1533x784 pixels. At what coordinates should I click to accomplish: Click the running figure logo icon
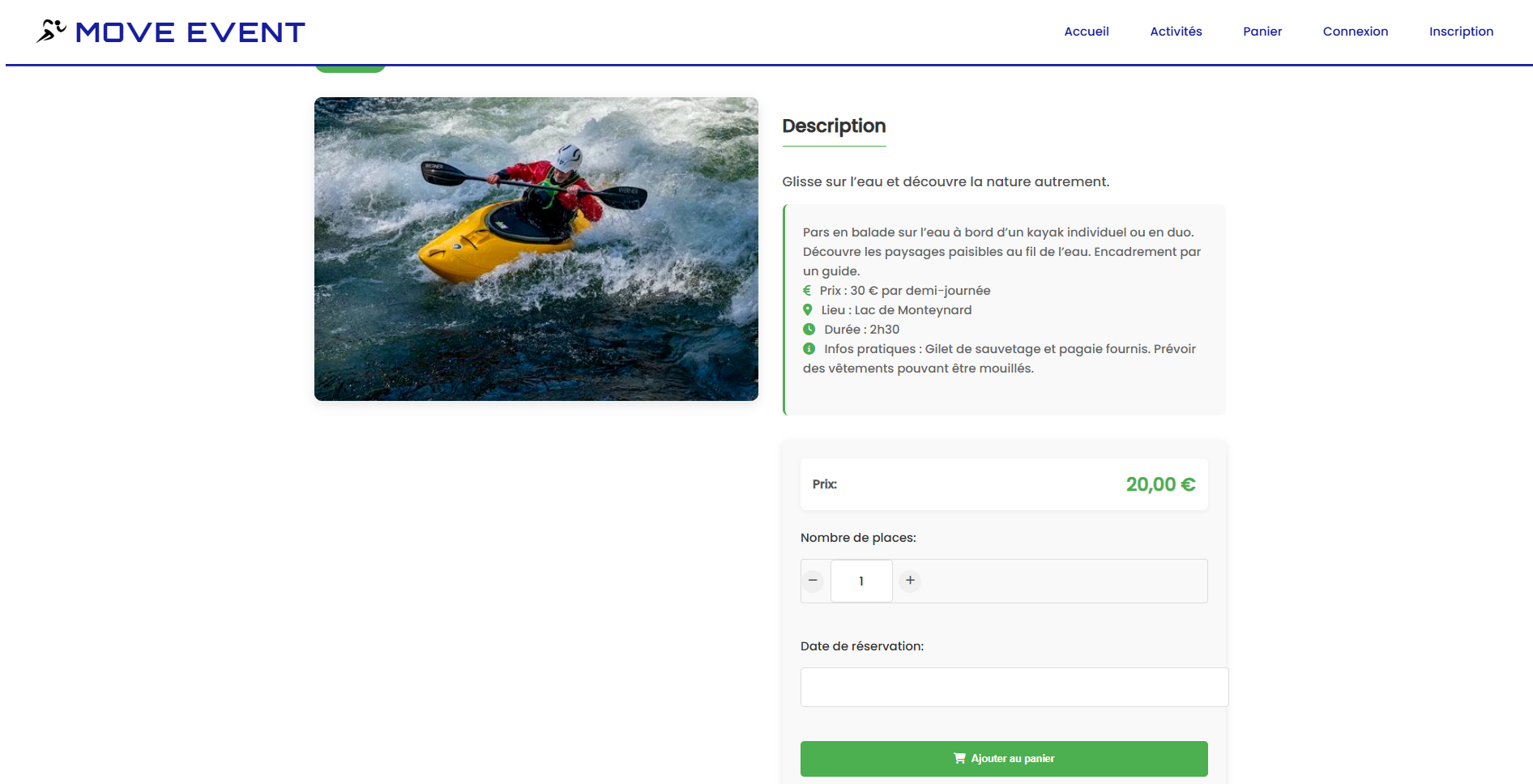point(50,31)
